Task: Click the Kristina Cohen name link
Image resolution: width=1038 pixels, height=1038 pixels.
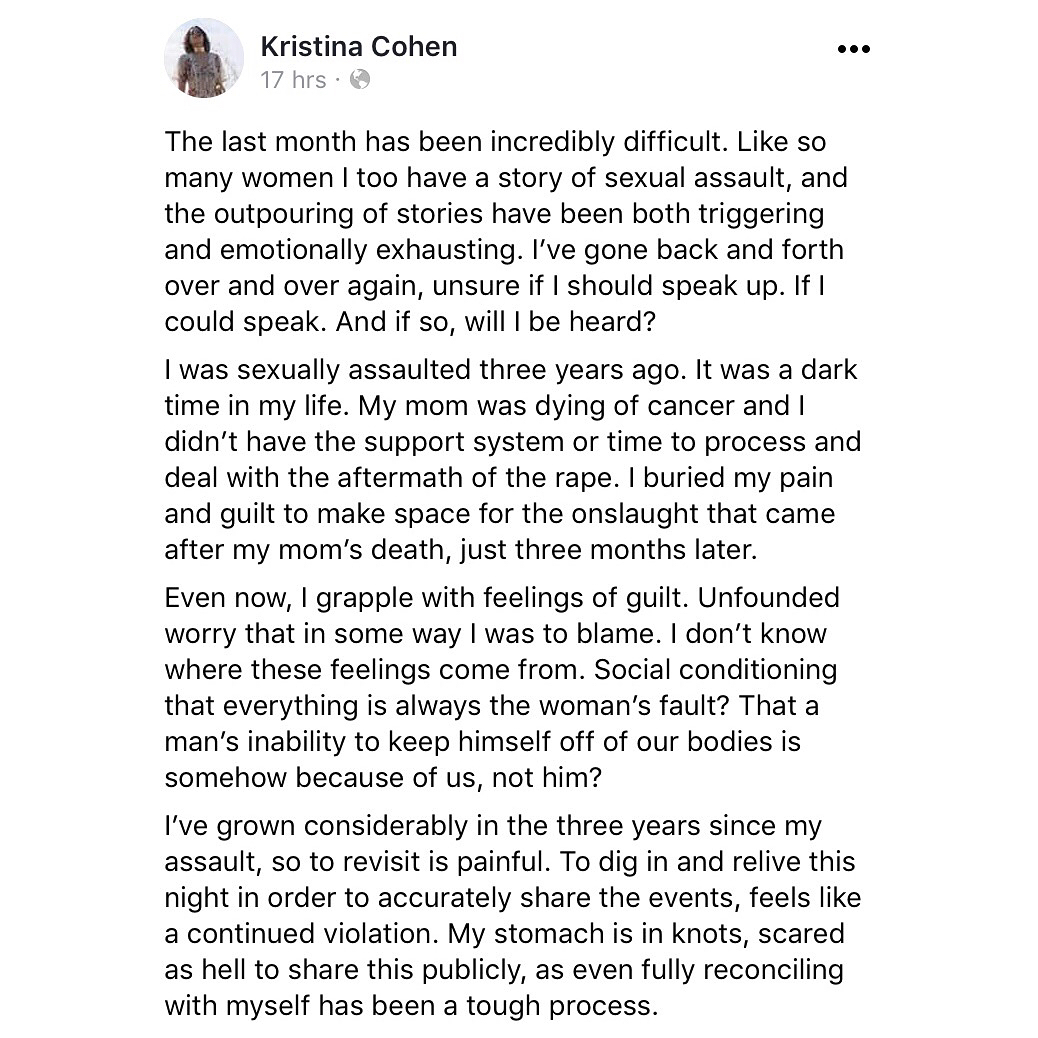Action: click(358, 46)
